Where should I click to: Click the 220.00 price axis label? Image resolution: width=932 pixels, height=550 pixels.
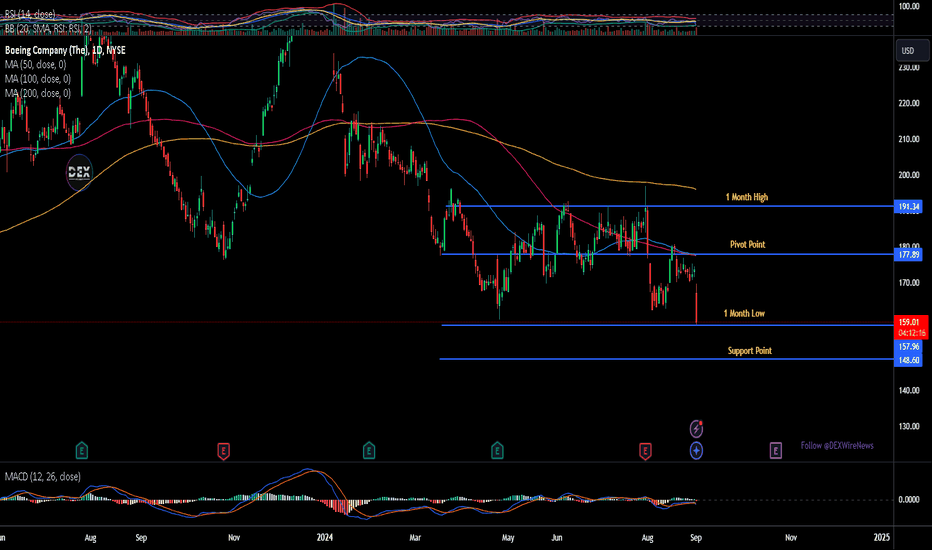909,103
